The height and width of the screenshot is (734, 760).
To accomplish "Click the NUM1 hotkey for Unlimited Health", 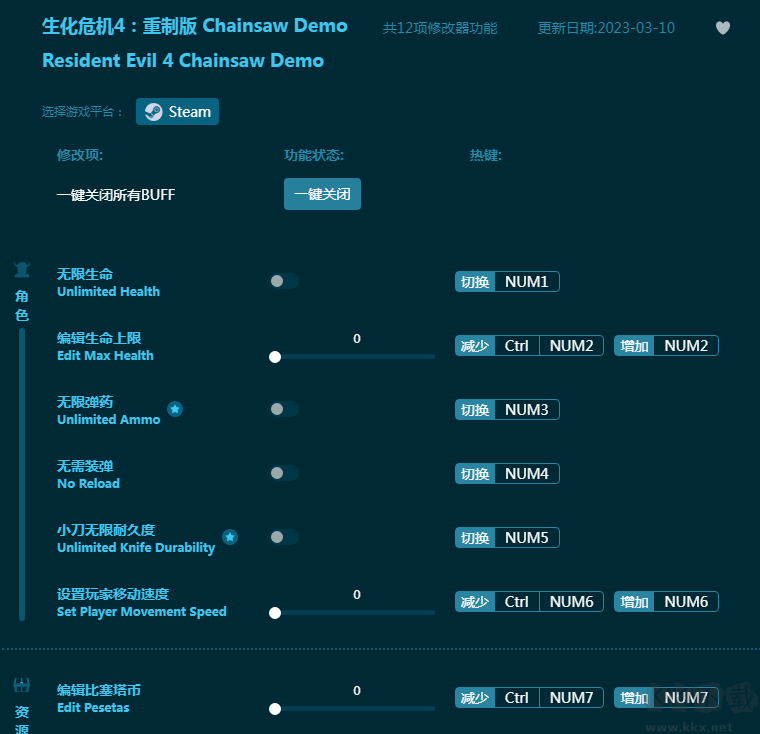I will point(527,282).
